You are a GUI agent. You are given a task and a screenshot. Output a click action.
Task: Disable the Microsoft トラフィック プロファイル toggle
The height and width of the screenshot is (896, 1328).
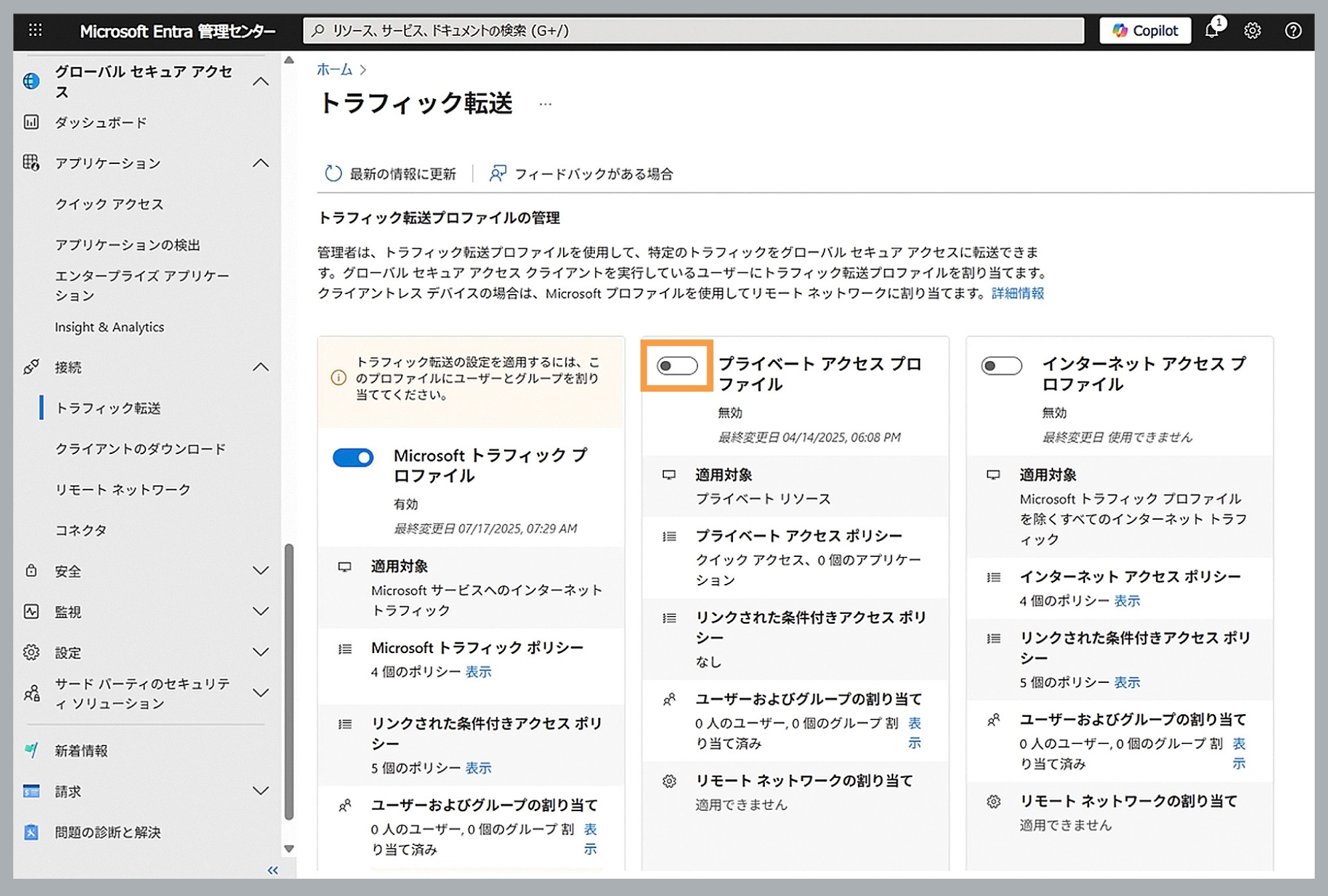pyautogui.click(x=353, y=458)
